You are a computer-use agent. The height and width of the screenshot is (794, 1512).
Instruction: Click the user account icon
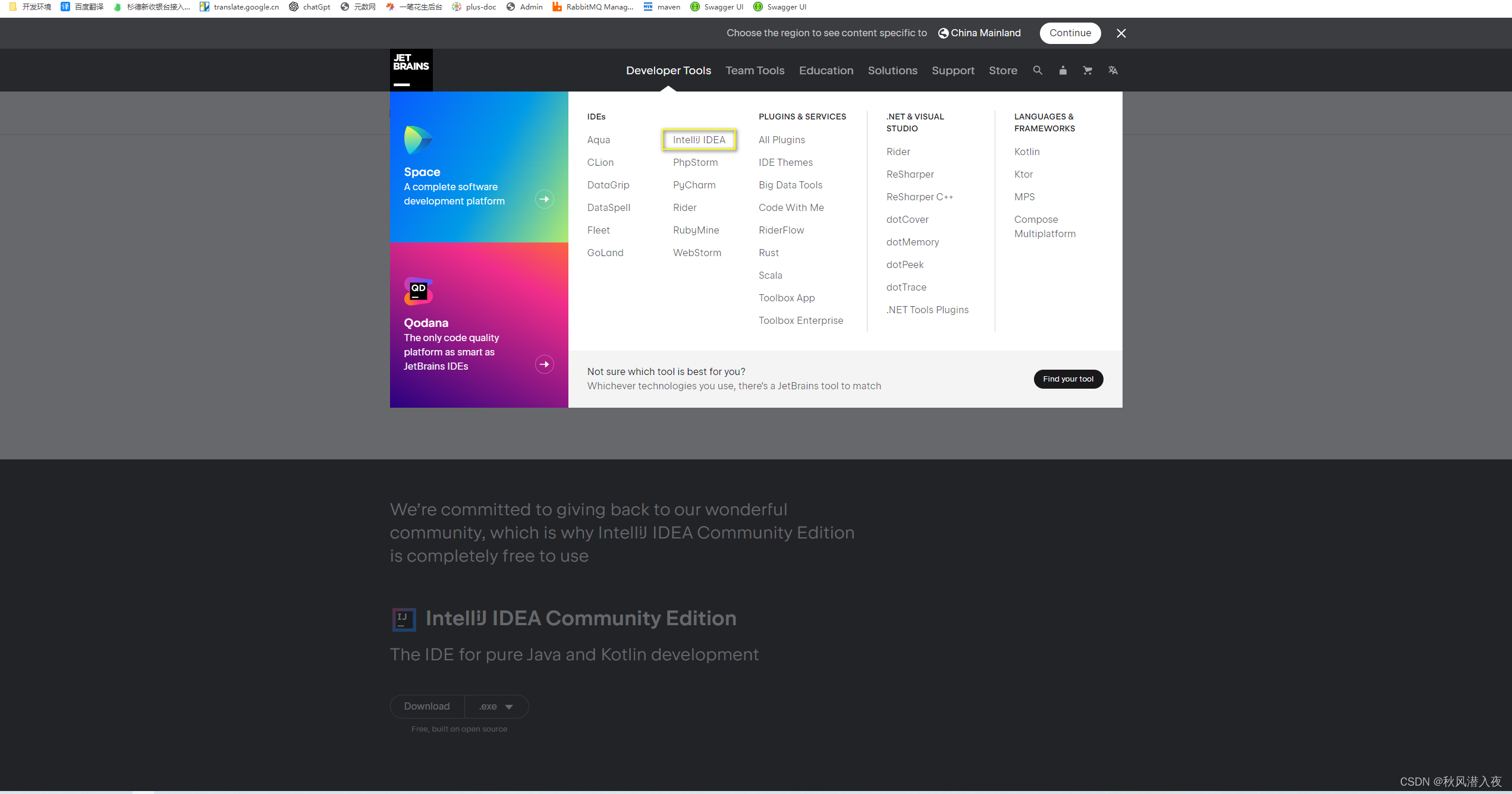click(x=1063, y=70)
